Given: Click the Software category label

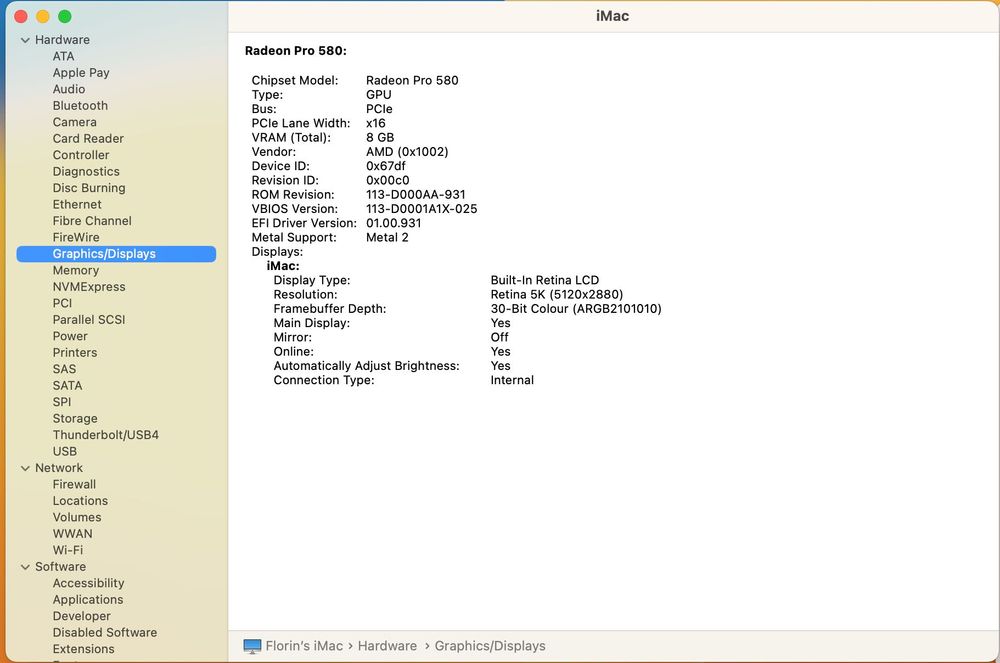Looking at the screenshot, I should click(x=61, y=567).
